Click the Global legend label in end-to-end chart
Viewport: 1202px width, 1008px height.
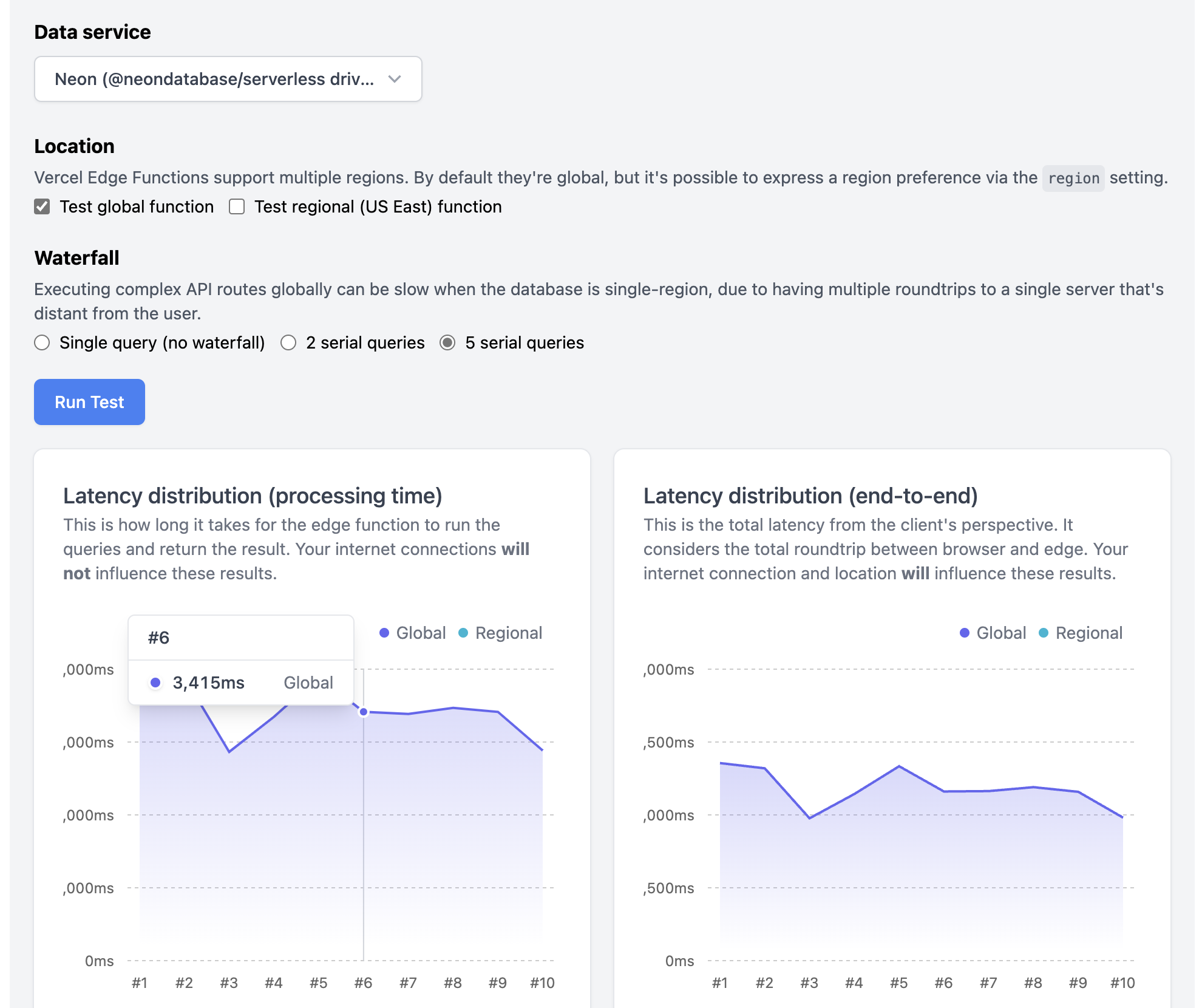[x=1001, y=633]
